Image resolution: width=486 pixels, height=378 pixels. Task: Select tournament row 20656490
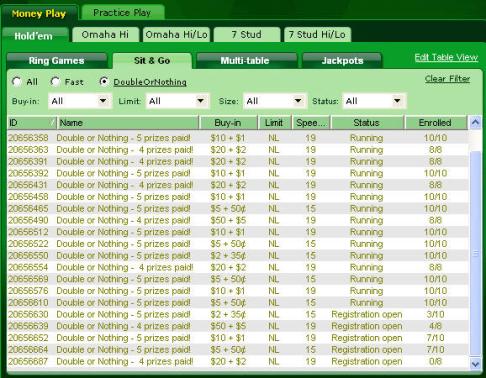click(x=237, y=220)
